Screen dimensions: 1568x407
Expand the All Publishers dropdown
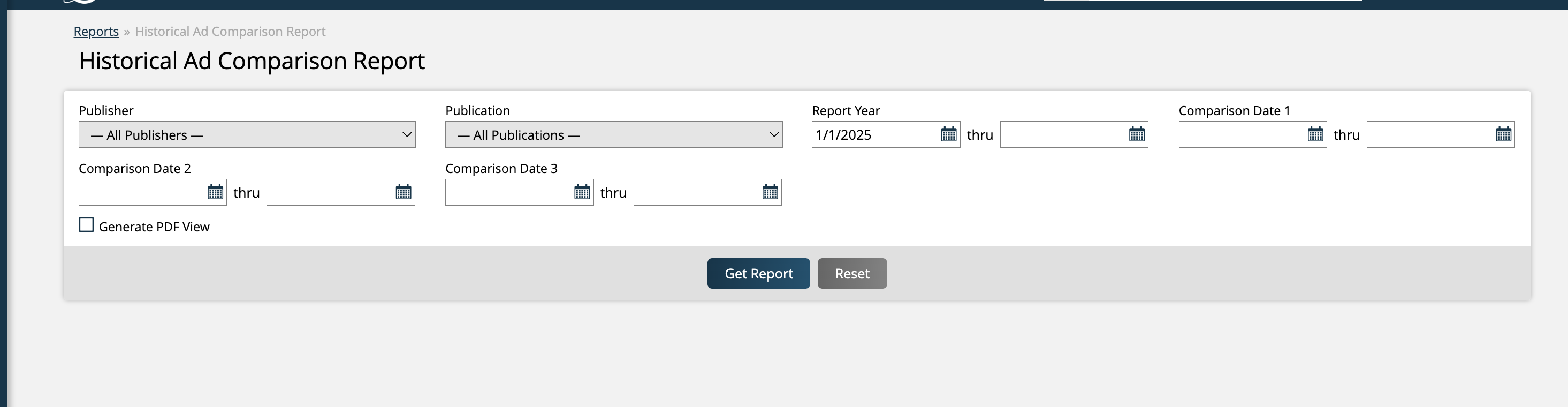coord(247,134)
